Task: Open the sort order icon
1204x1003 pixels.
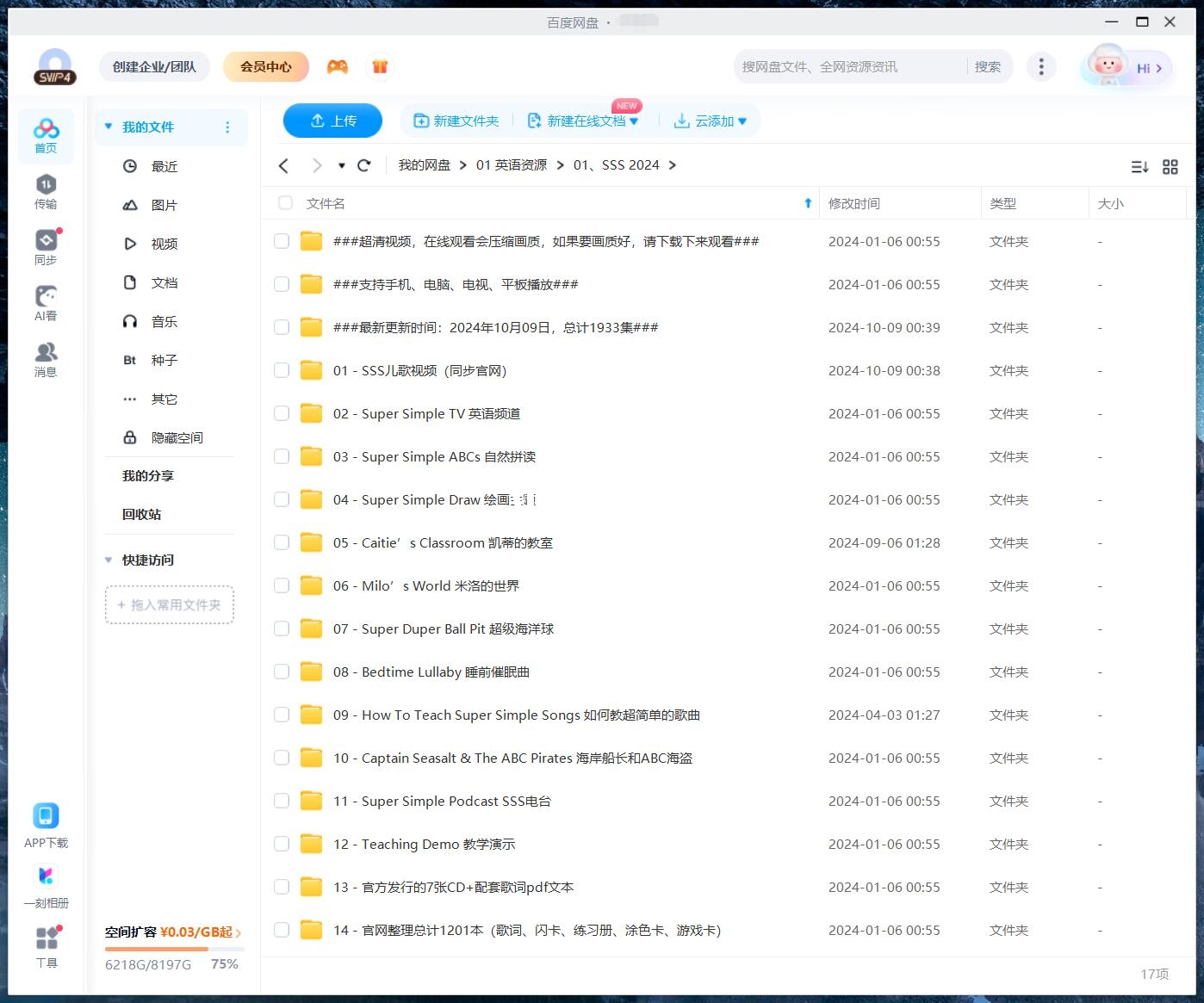Action: (x=1139, y=167)
